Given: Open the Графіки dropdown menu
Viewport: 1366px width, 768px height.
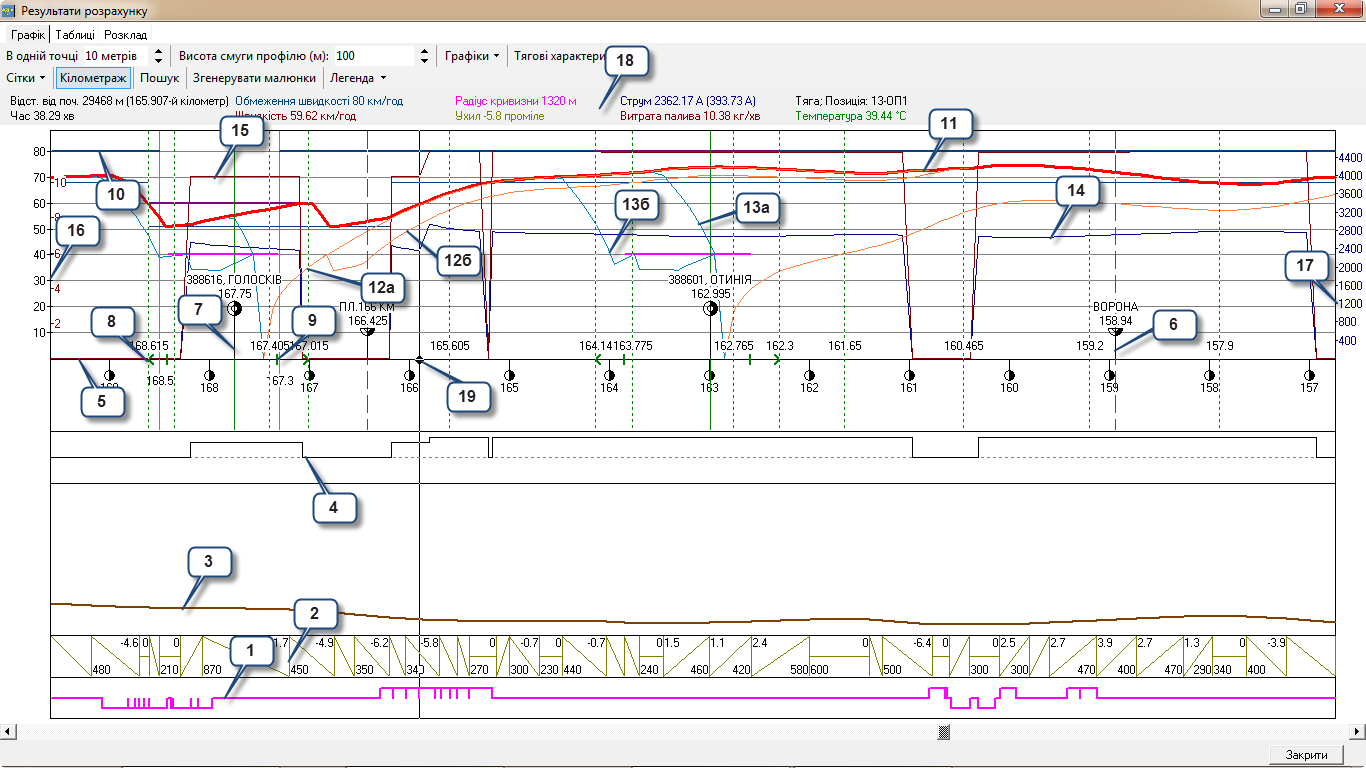Looking at the screenshot, I should coord(472,56).
